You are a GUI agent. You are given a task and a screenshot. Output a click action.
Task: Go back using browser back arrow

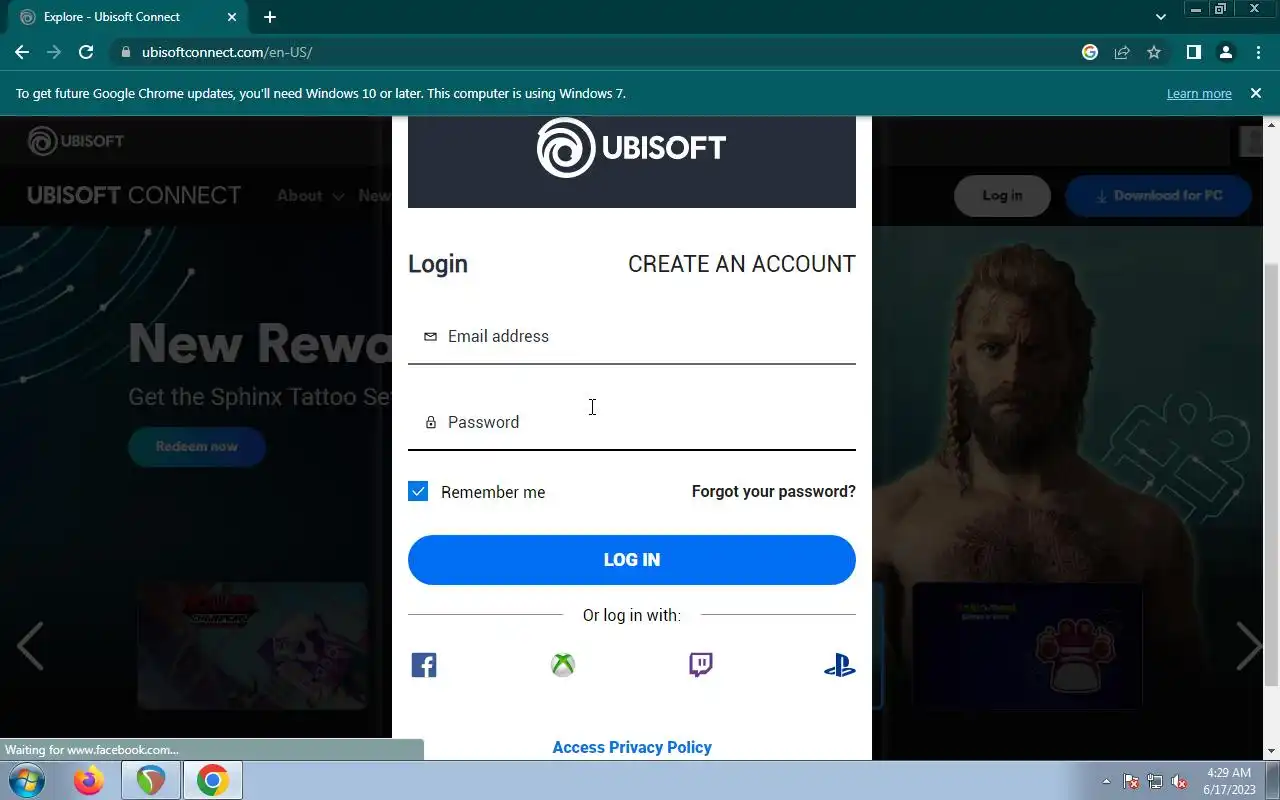click(22, 52)
